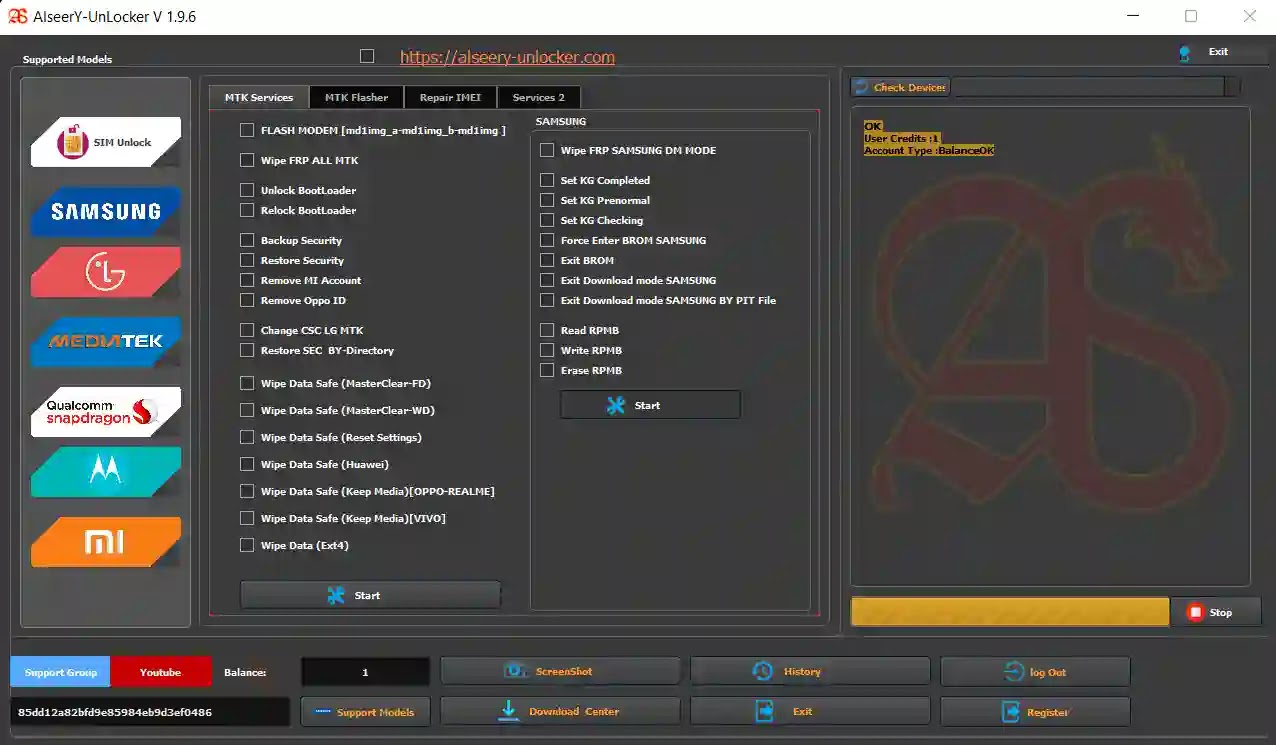This screenshot has width=1276, height=745.
Task: Select the Qualcomm Snapdragon logo
Action: point(106,412)
